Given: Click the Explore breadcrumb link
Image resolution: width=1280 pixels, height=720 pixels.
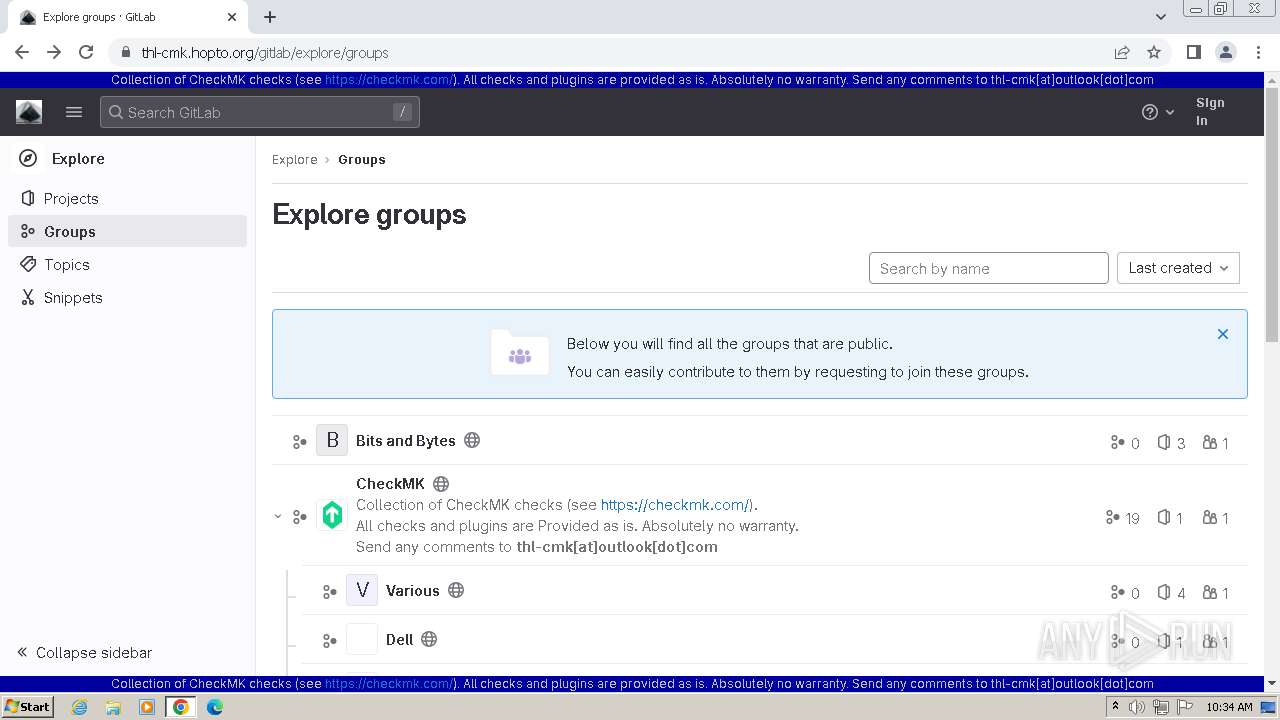Looking at the screenshot, I should (x=295, y=159).
